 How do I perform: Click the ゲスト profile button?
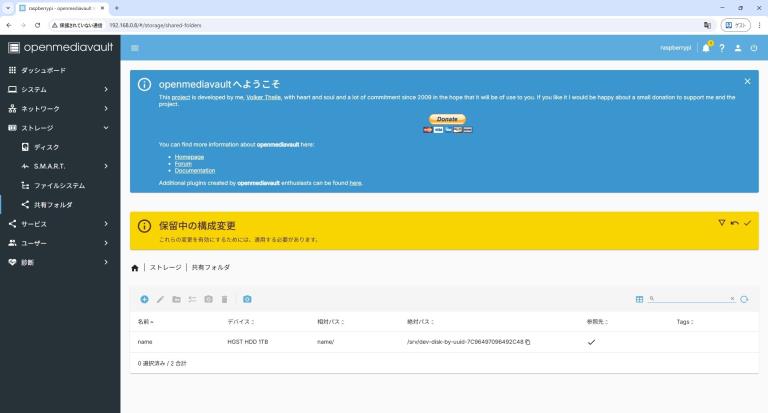pos(736,25)
